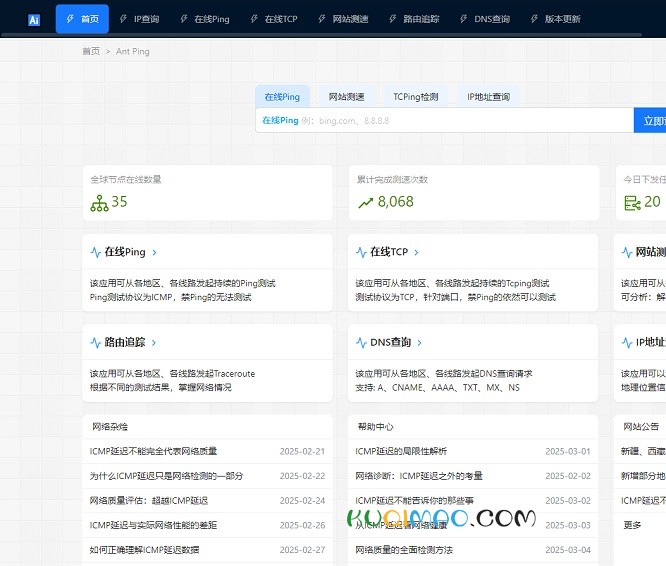The width and height of the screenshot is (666, 566).
Task: Open 路由追踪 in the top navigation
Action: point(421,19)
